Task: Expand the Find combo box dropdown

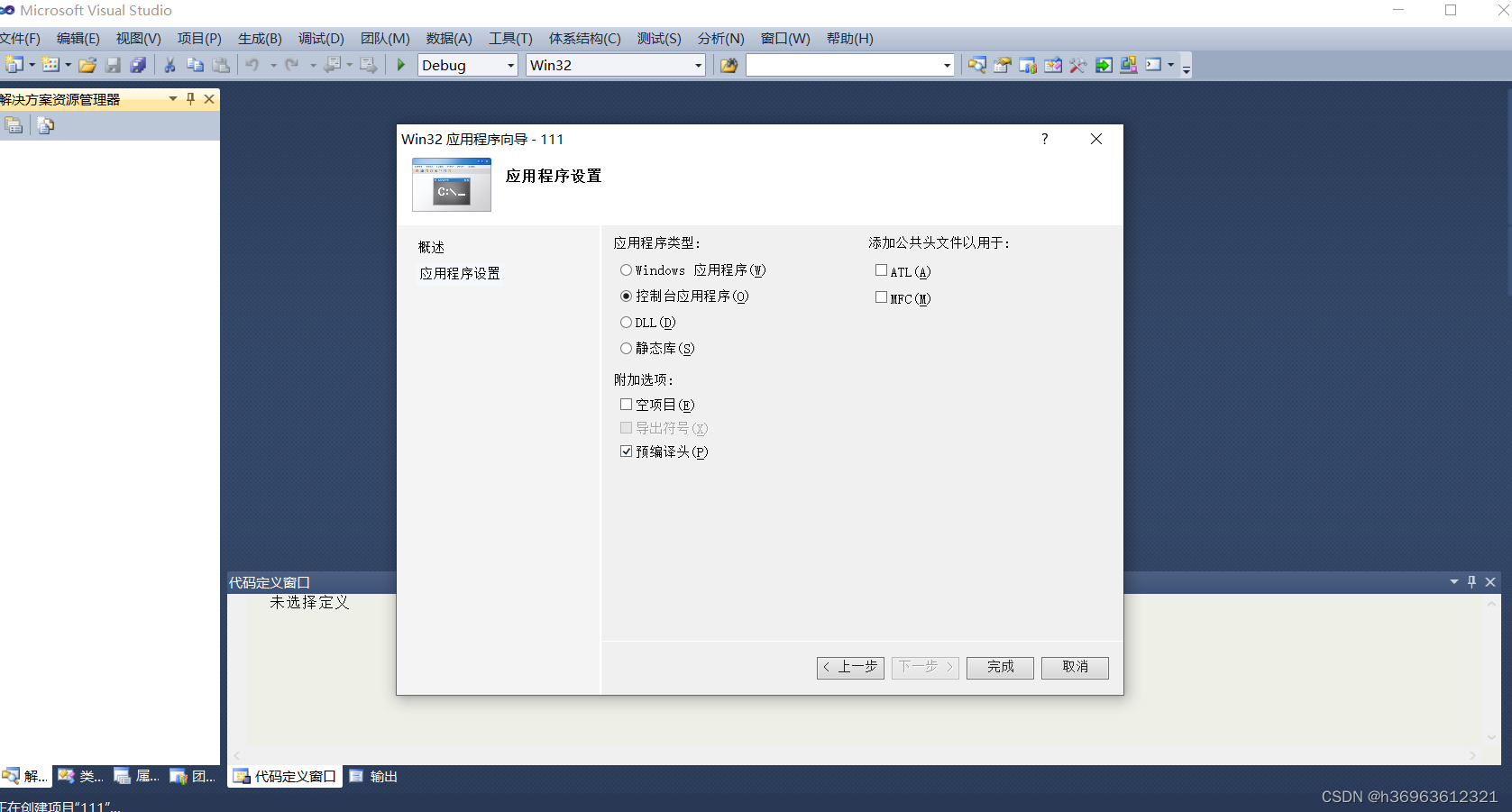Action: [947, 65]
